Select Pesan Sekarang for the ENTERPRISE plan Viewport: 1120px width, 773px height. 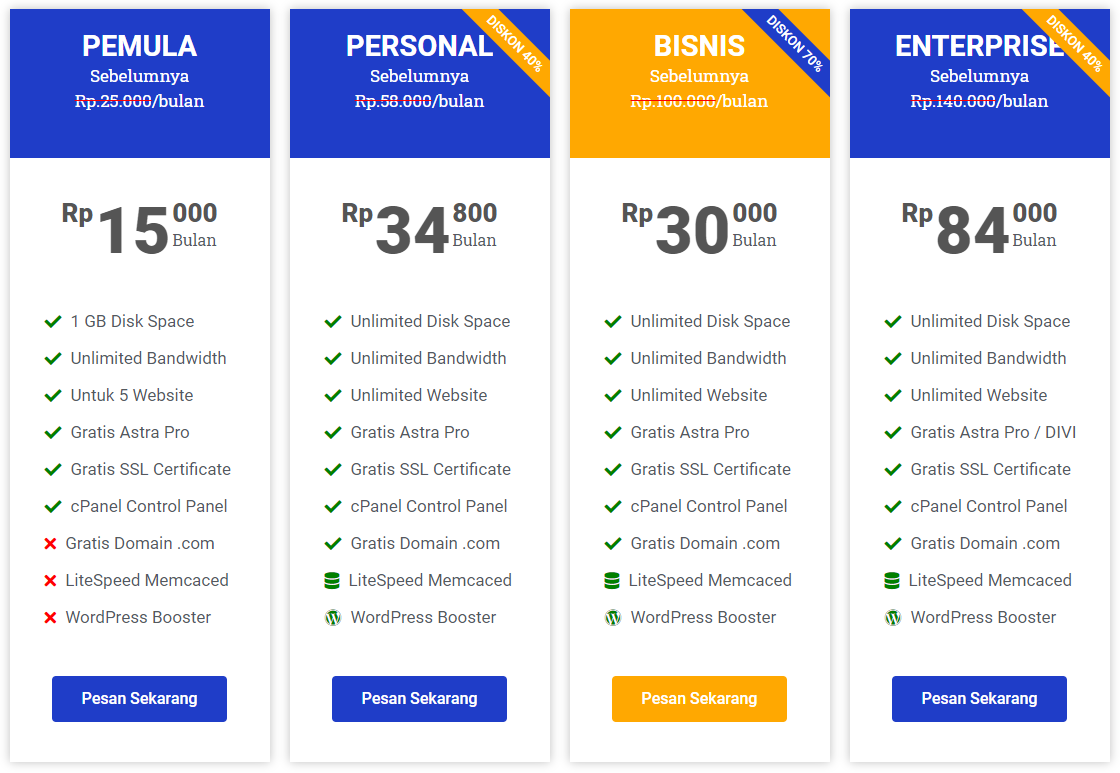(979, 698)
